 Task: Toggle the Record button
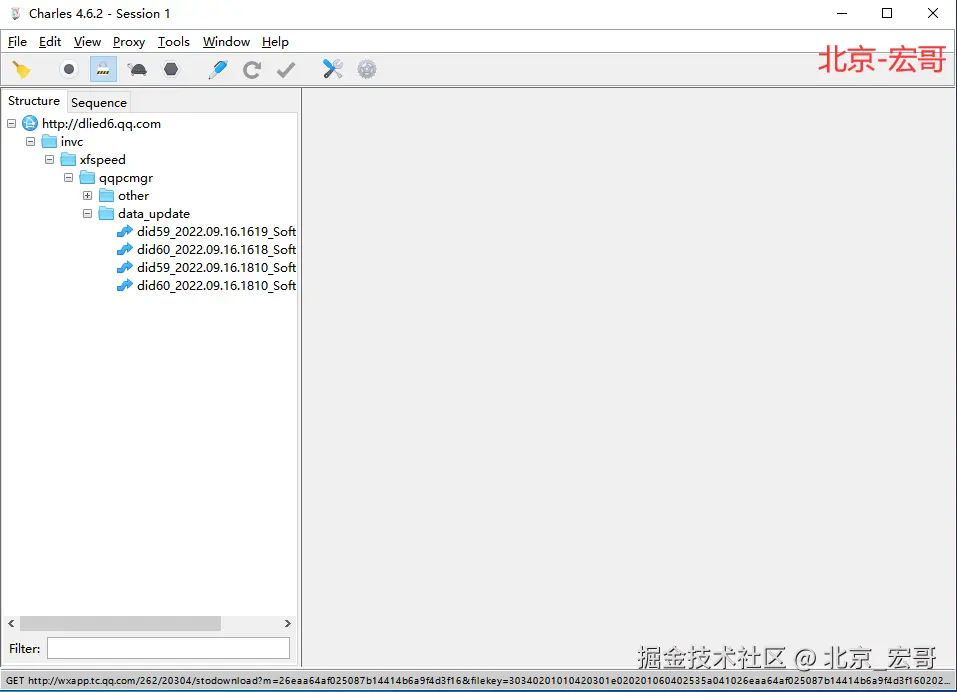69,70
